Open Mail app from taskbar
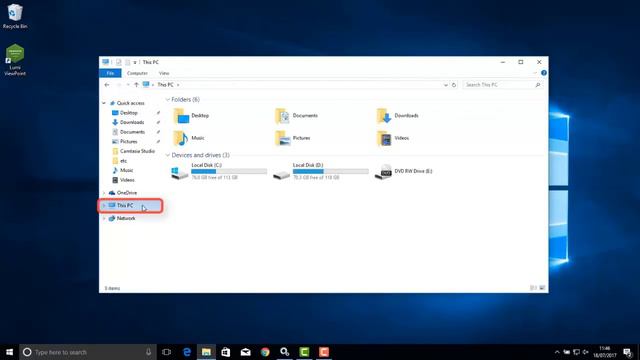The height and width of the screenshot is (360, 640). 245,352
